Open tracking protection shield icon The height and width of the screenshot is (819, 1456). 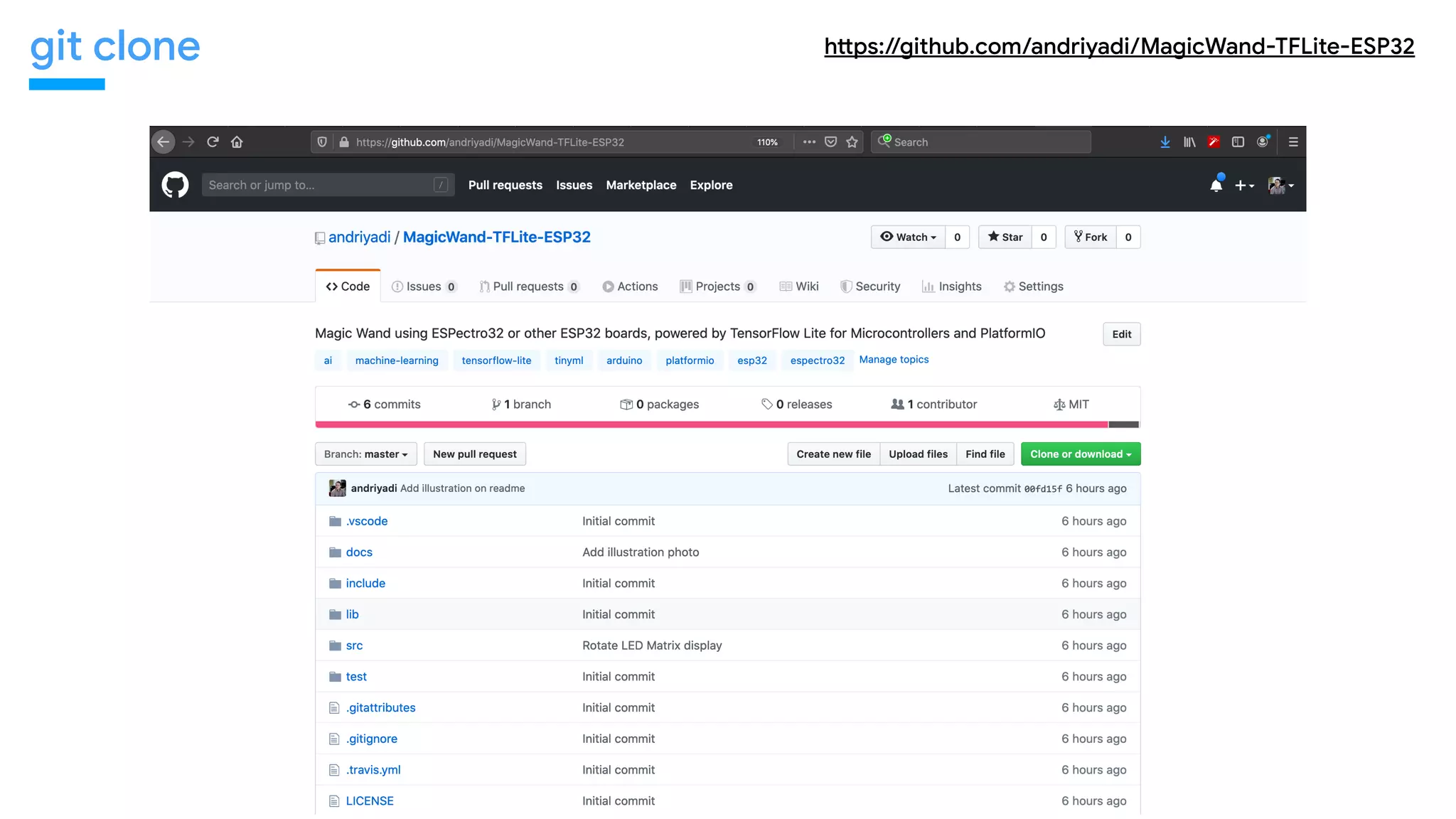tap(322, 141)
